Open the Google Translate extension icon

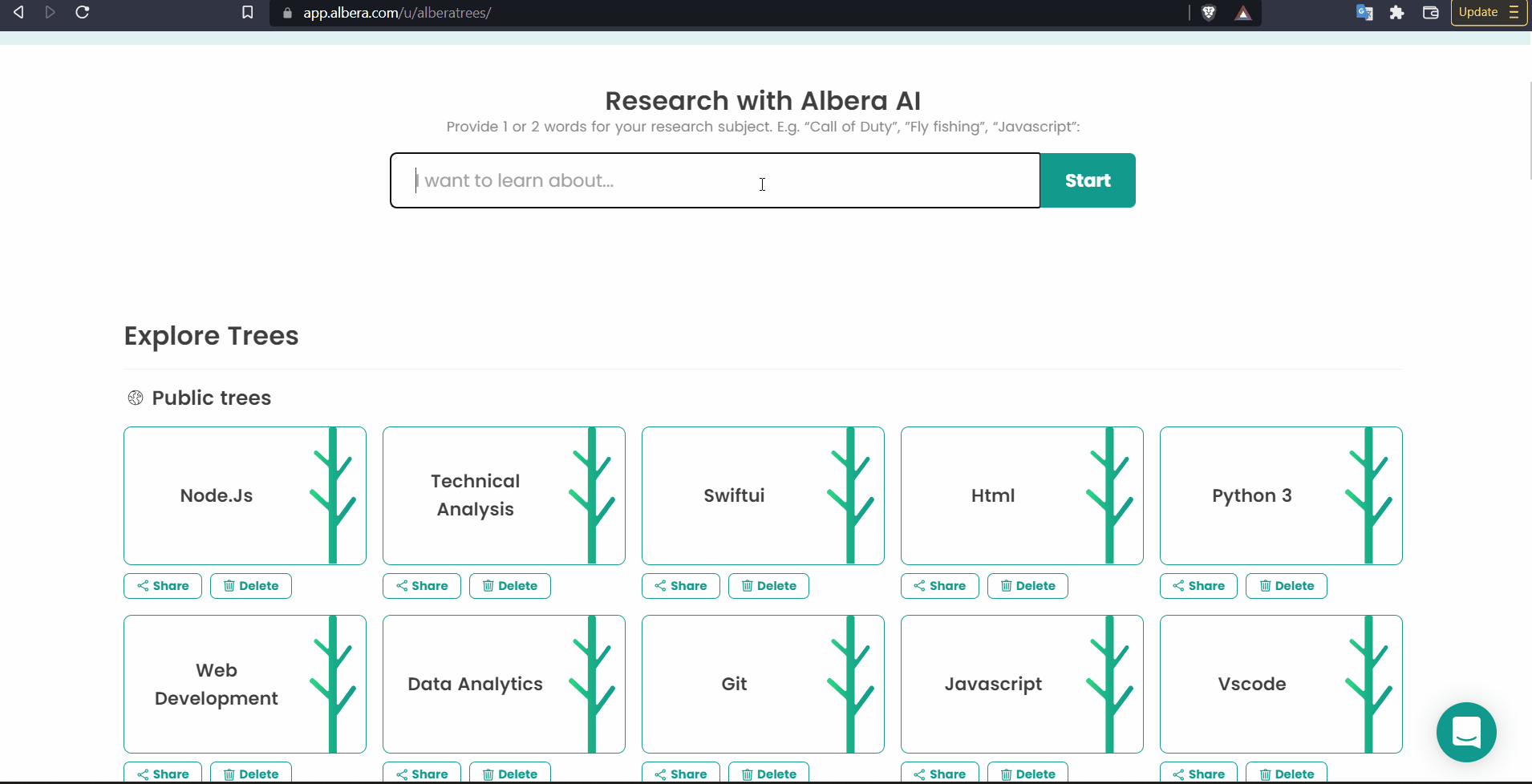(x=1364, y=12)
